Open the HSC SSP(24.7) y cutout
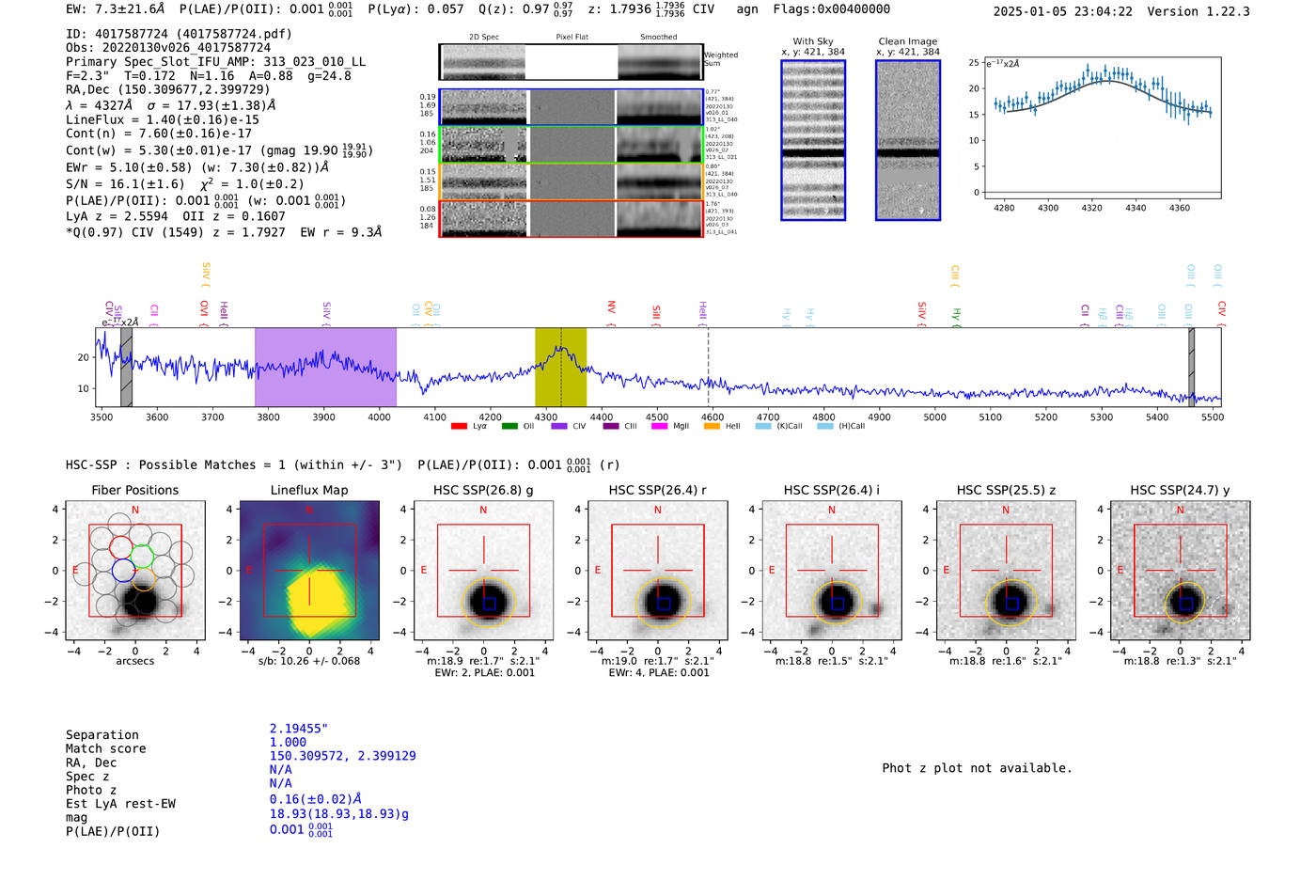 1181,571
